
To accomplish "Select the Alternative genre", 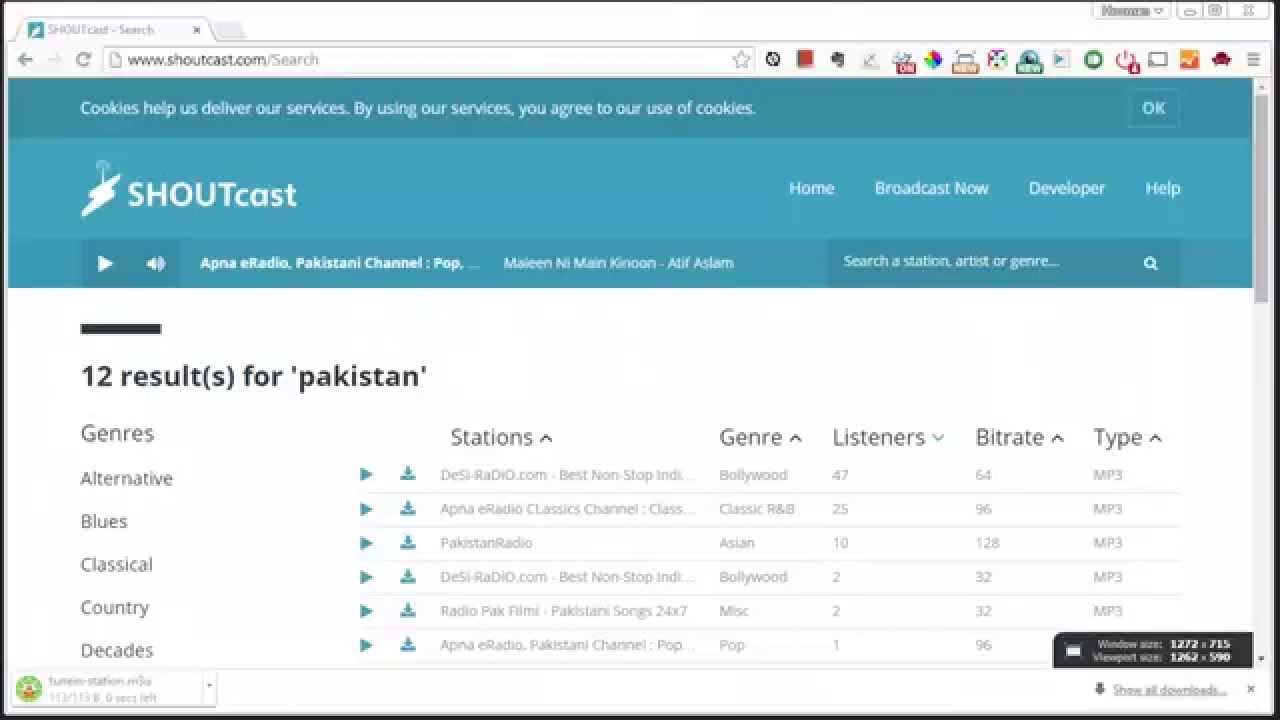I will click(x=126, y=479).
